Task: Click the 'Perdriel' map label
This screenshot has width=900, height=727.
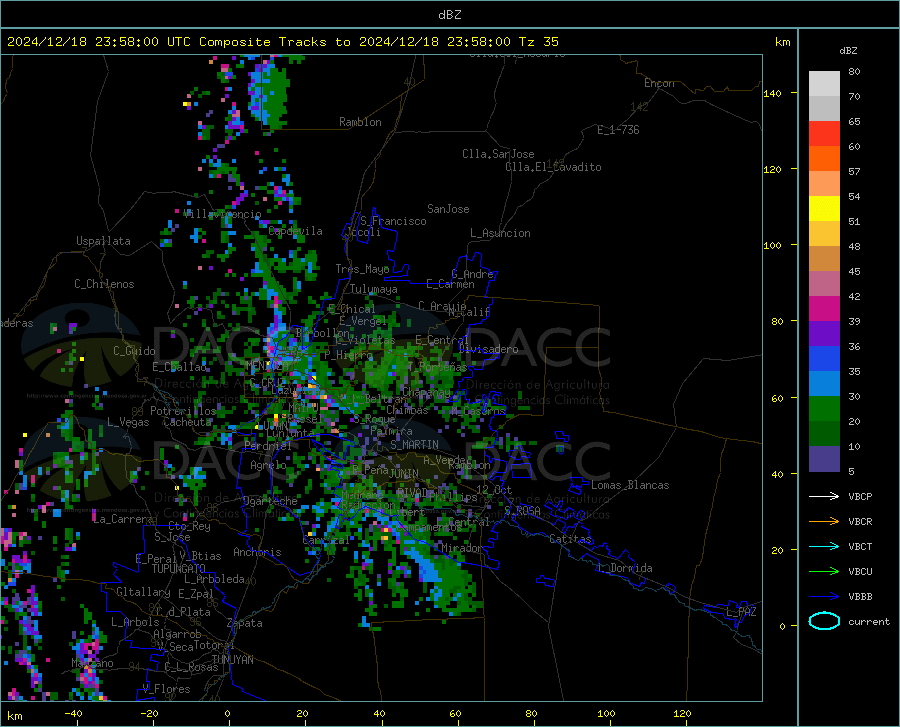Action: (x=268, y=445)
